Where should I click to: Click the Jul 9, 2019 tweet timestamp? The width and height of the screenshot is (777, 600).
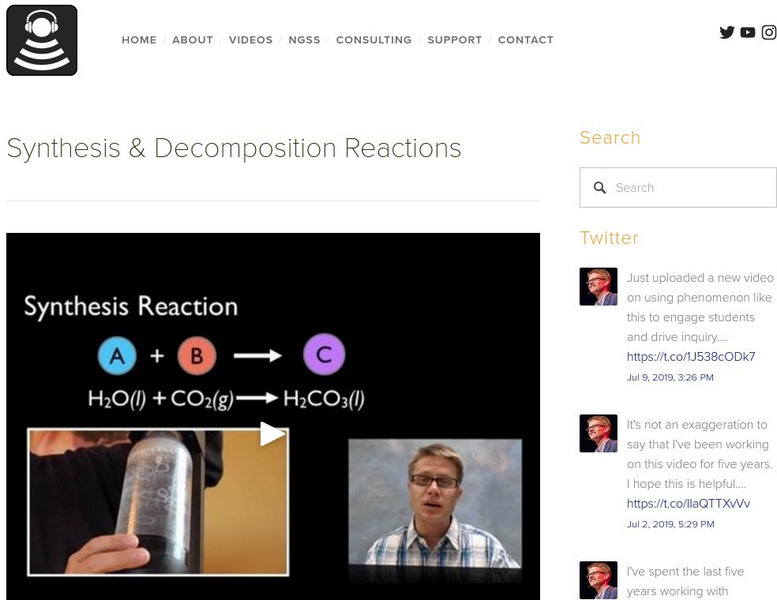tap(670, 378)
